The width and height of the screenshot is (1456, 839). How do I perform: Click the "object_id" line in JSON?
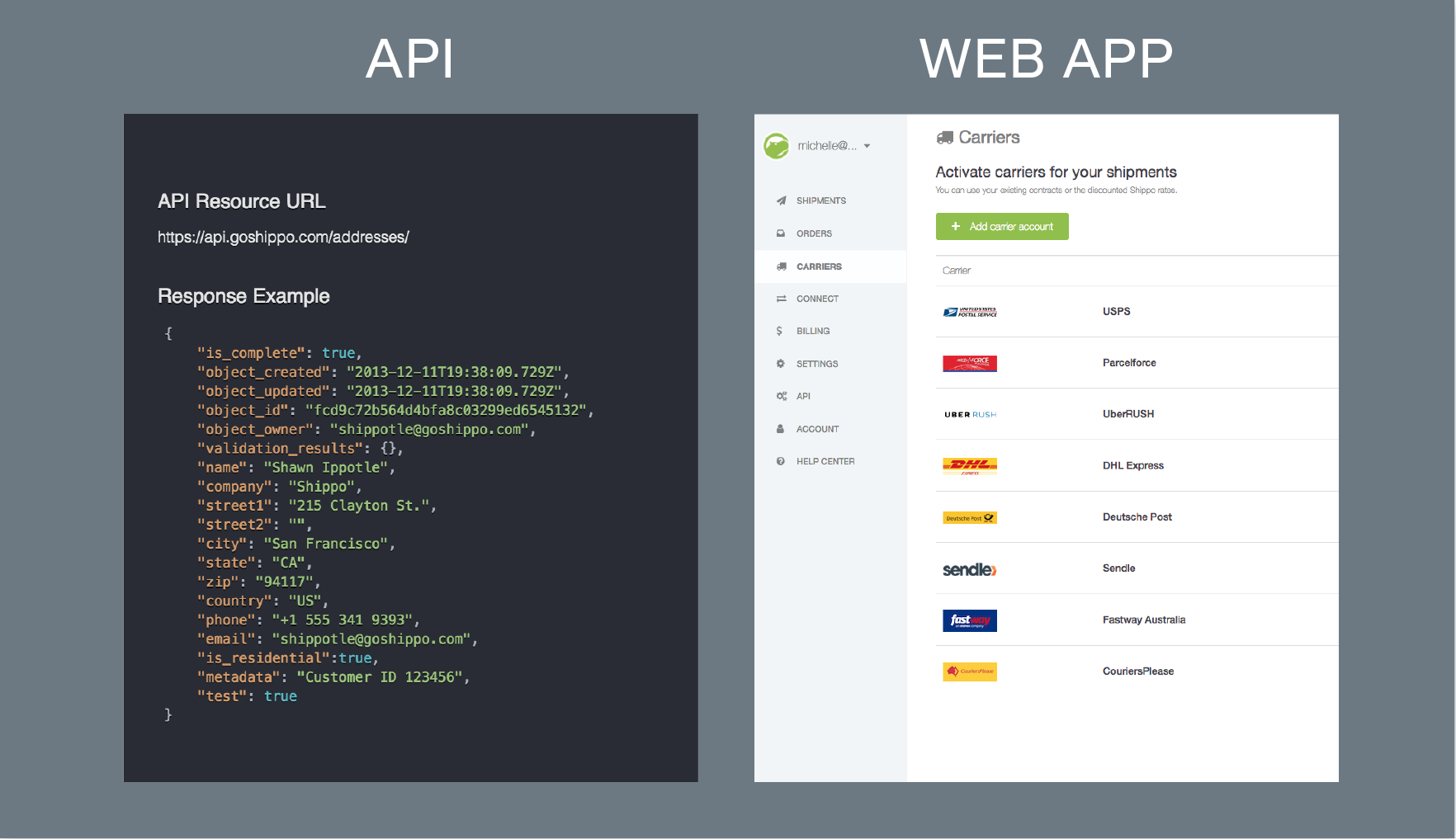pos(395,410)
